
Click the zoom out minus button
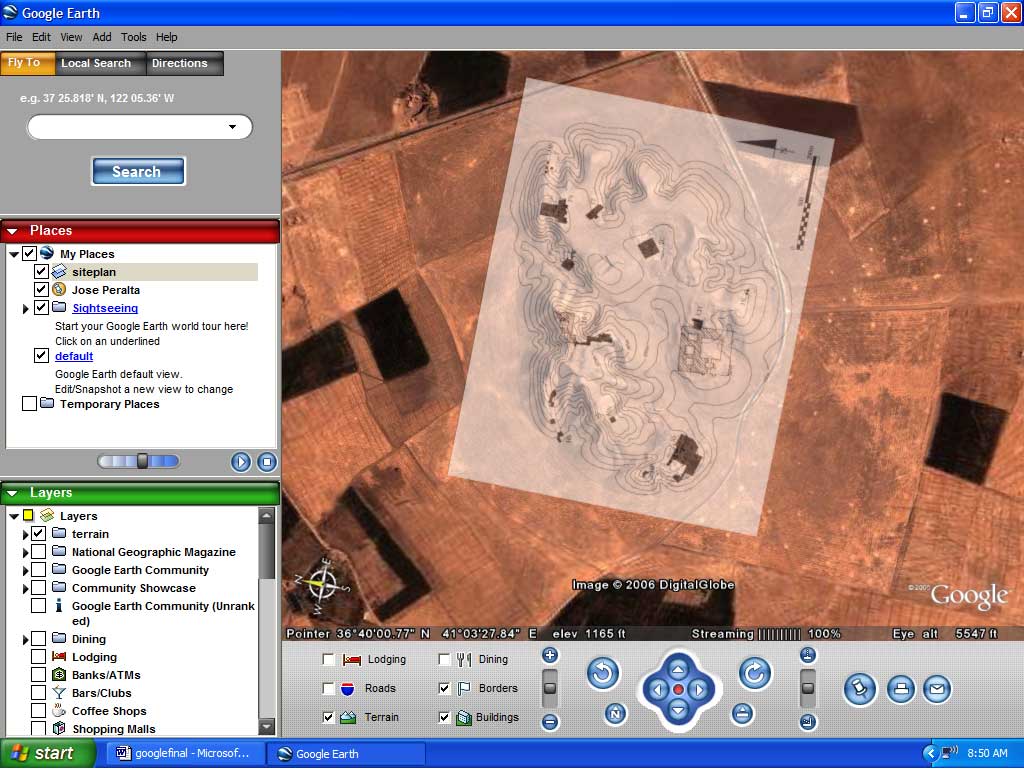tap(550, 721)
